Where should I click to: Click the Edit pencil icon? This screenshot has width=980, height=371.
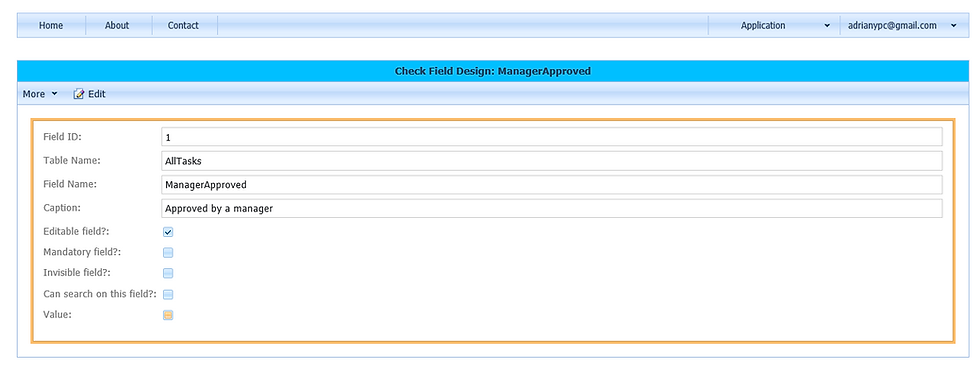79,94
